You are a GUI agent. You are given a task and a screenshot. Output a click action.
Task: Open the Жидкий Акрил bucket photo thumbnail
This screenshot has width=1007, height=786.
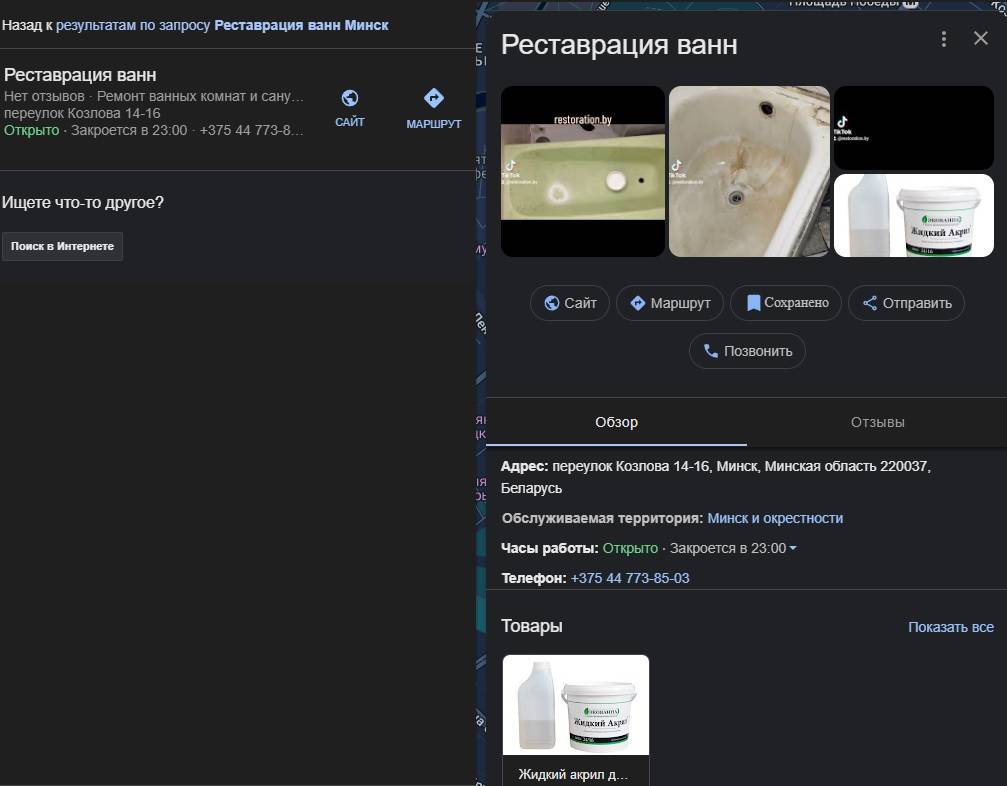(913, 216)
